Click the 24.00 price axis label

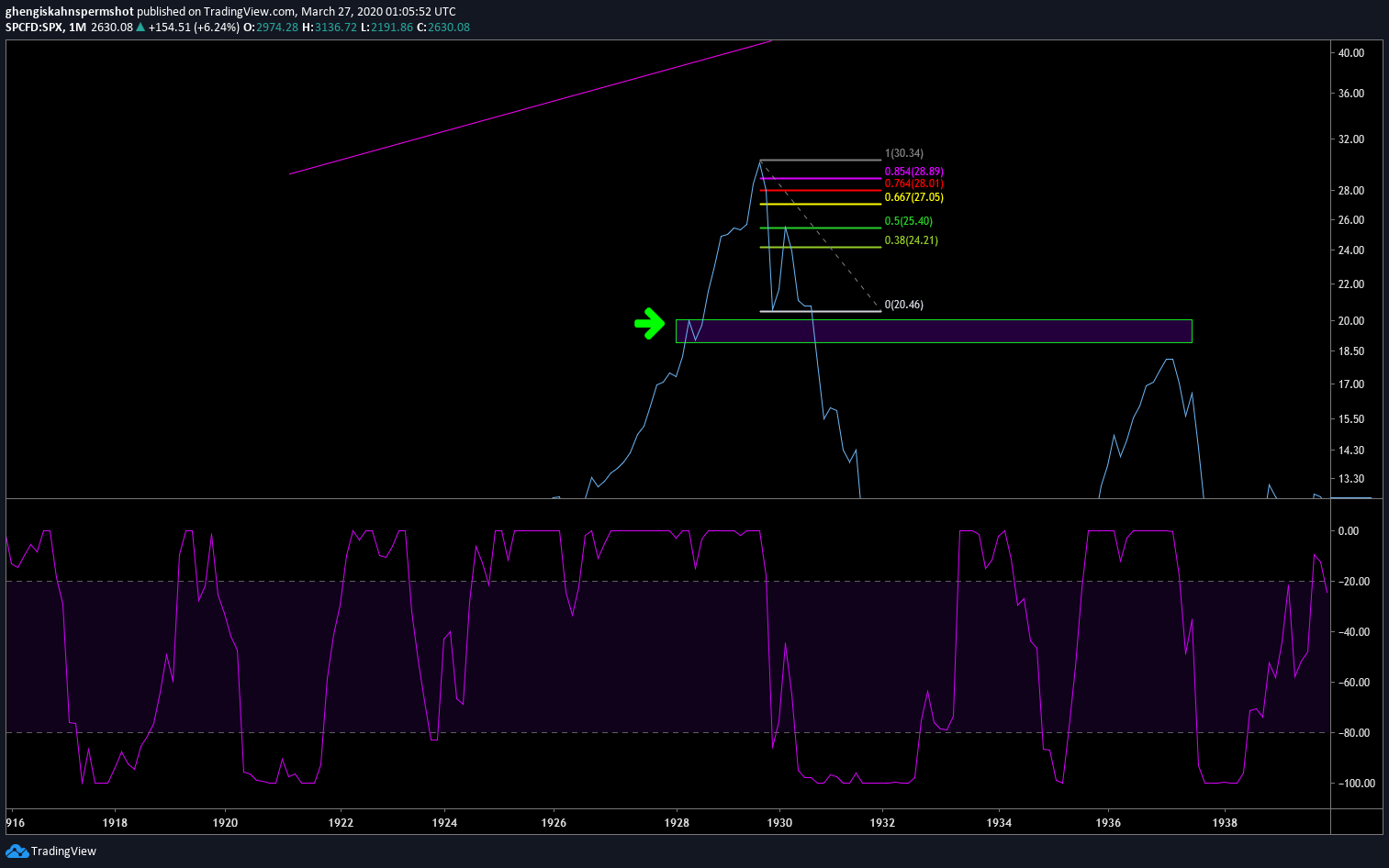coord(1351,250)
